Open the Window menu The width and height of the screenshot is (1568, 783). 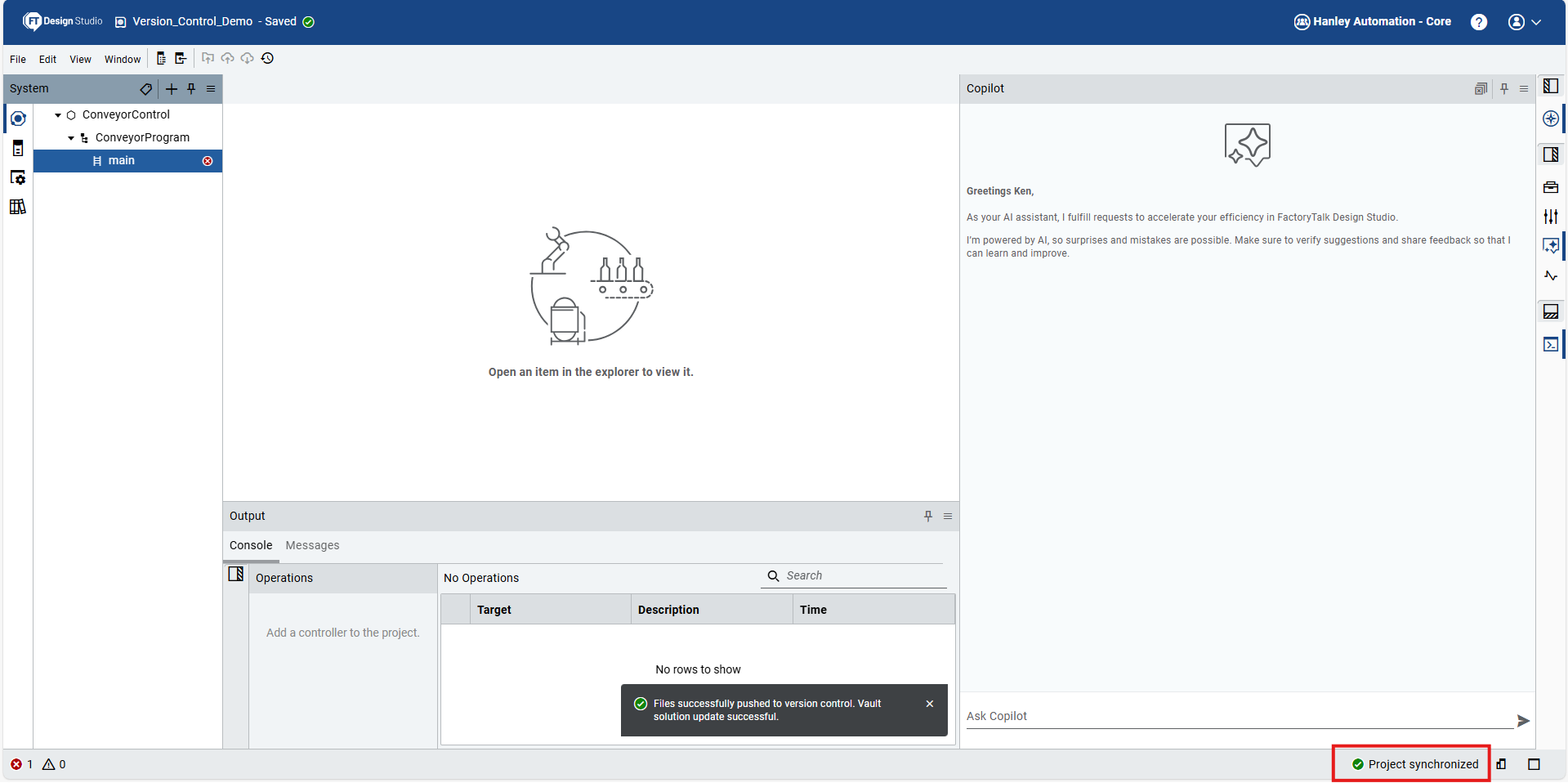point(123,59)
